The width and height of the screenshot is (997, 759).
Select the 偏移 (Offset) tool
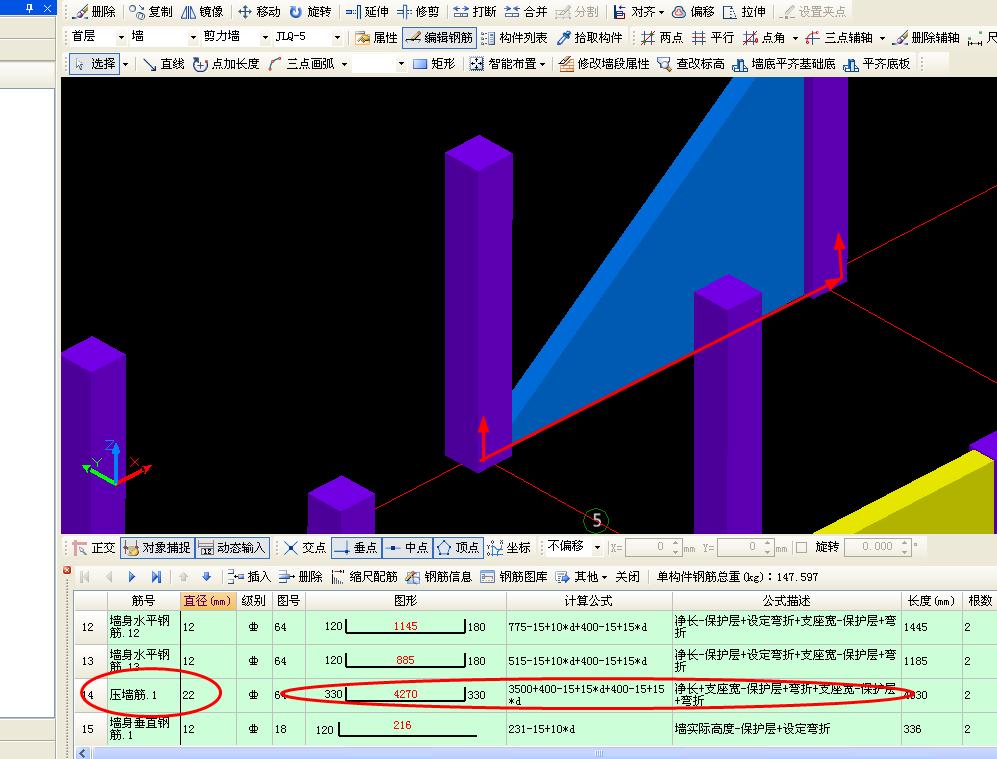pyautogui.click(x=693, y=11)
